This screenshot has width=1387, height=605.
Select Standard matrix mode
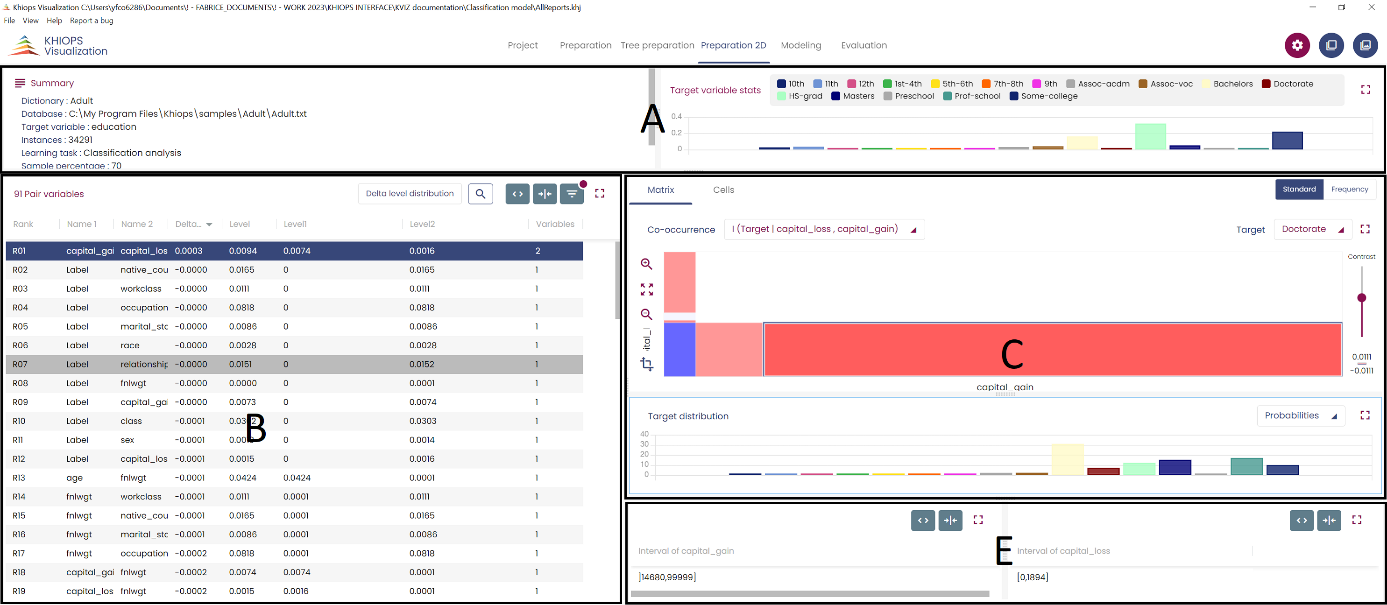(1299, 189)
